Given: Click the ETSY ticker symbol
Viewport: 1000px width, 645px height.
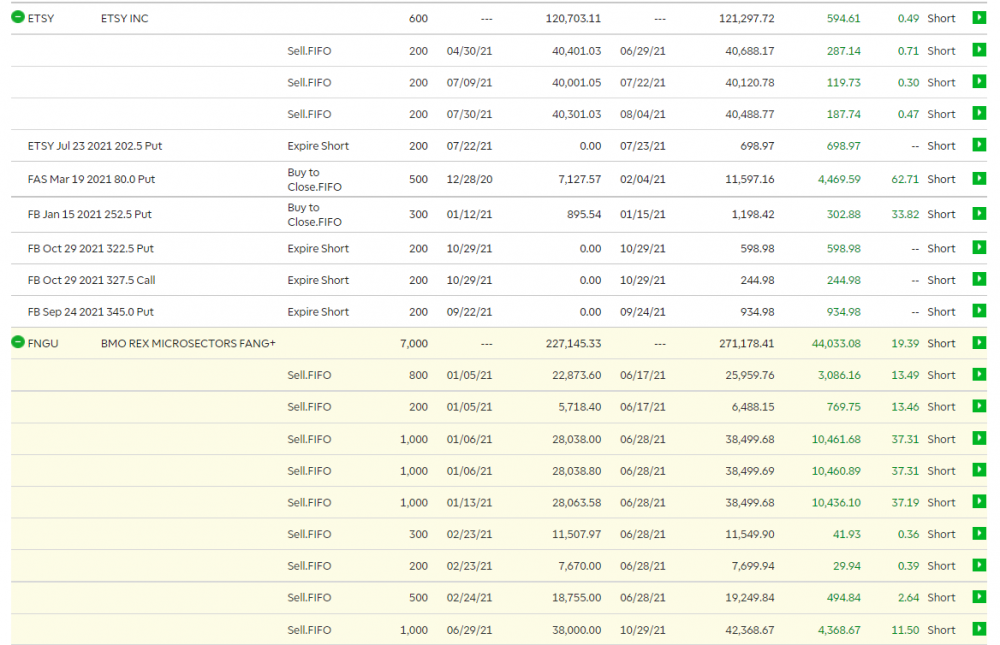Looking at the screenshot, I should tap(41, 19).
